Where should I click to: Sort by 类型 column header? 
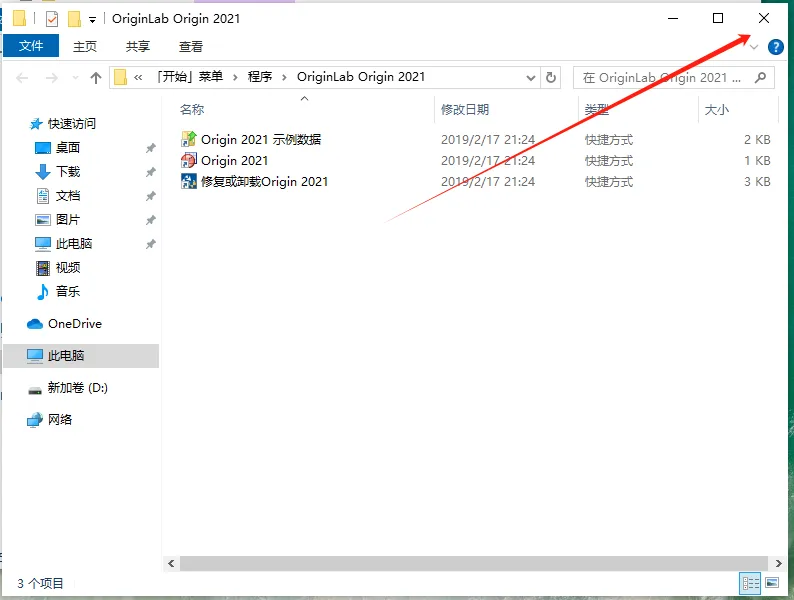click(x=597, y=109)
